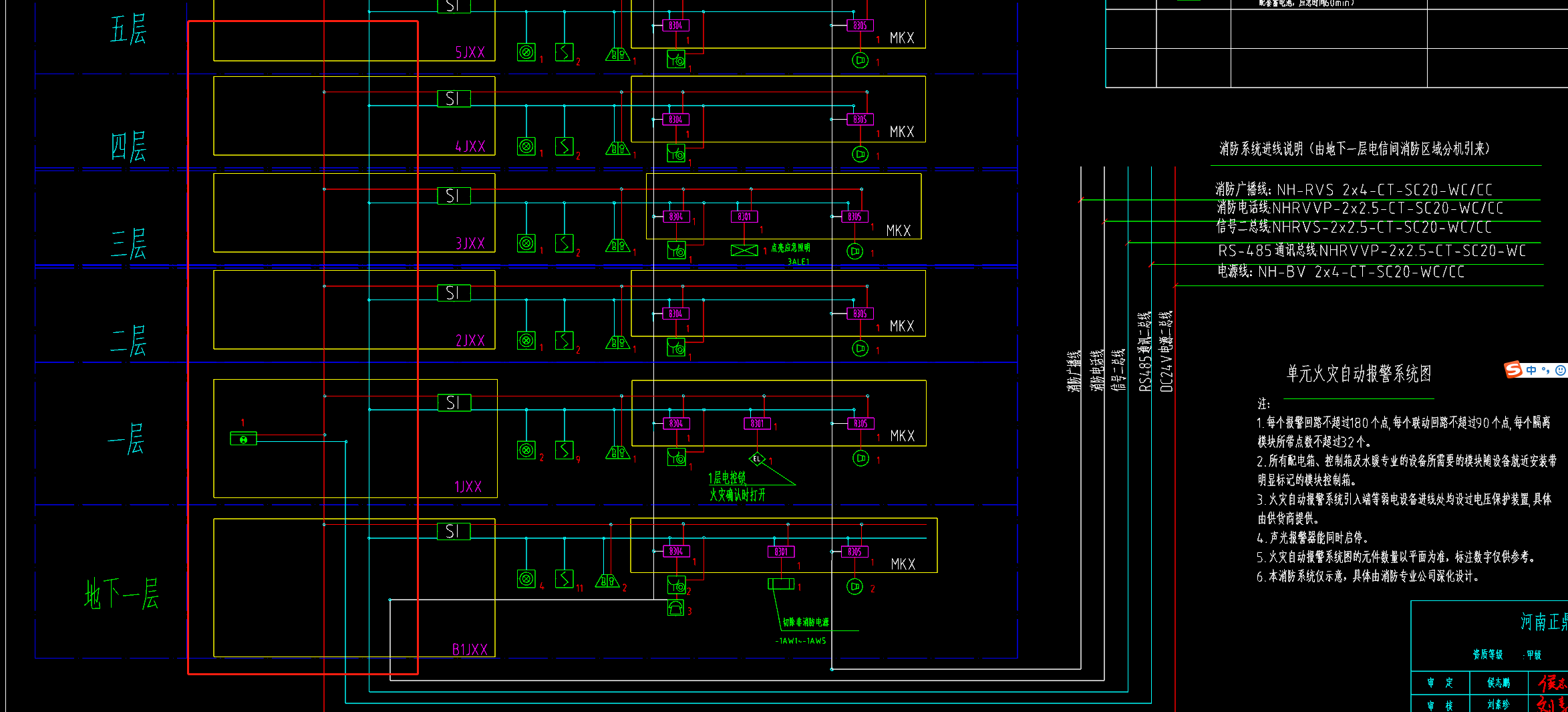
Task: Select the fire telephone symbol labeled 3 on 地下一层
Action: point(675,608)
